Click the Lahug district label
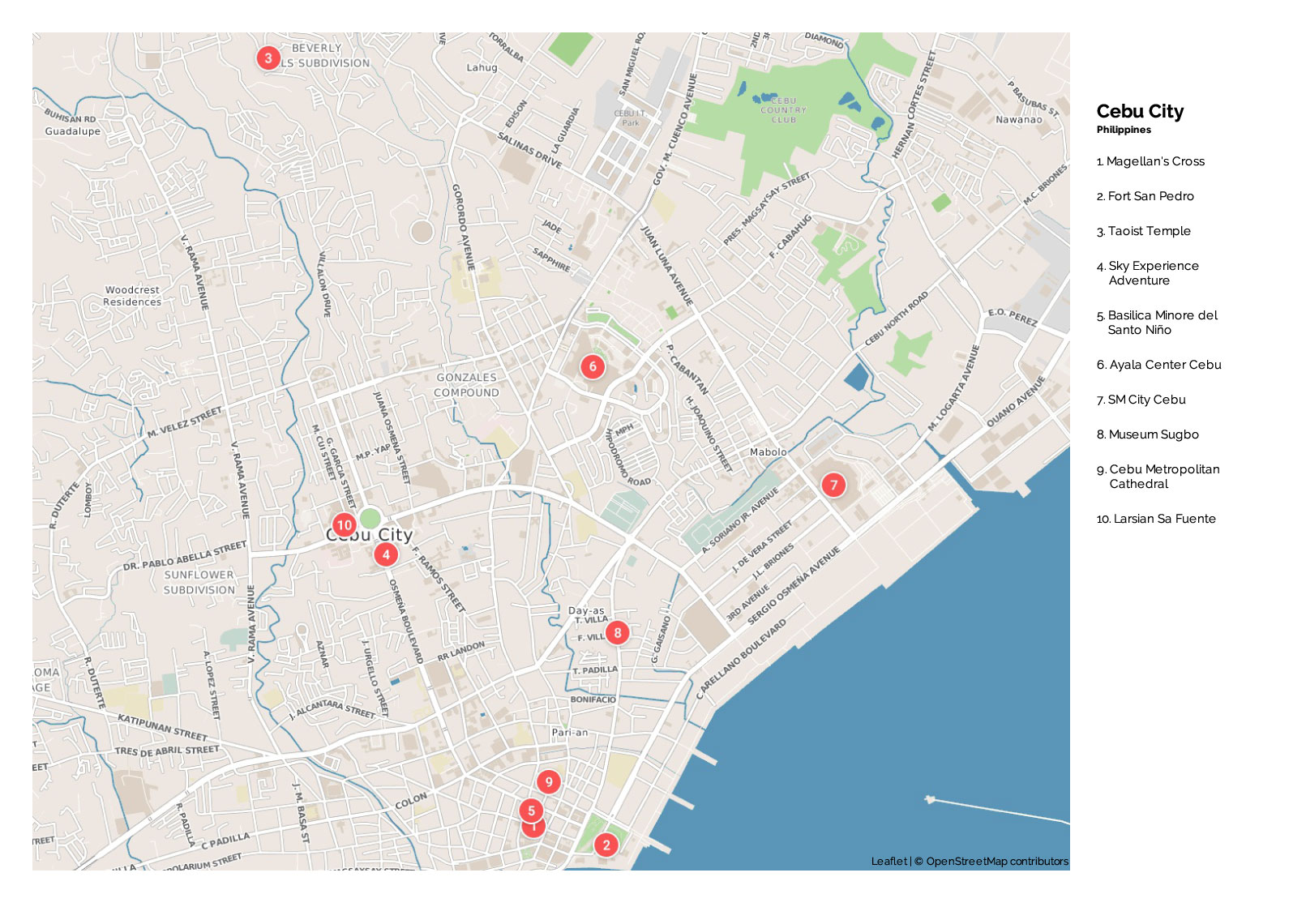1306x924 pixels. (482, 67)
